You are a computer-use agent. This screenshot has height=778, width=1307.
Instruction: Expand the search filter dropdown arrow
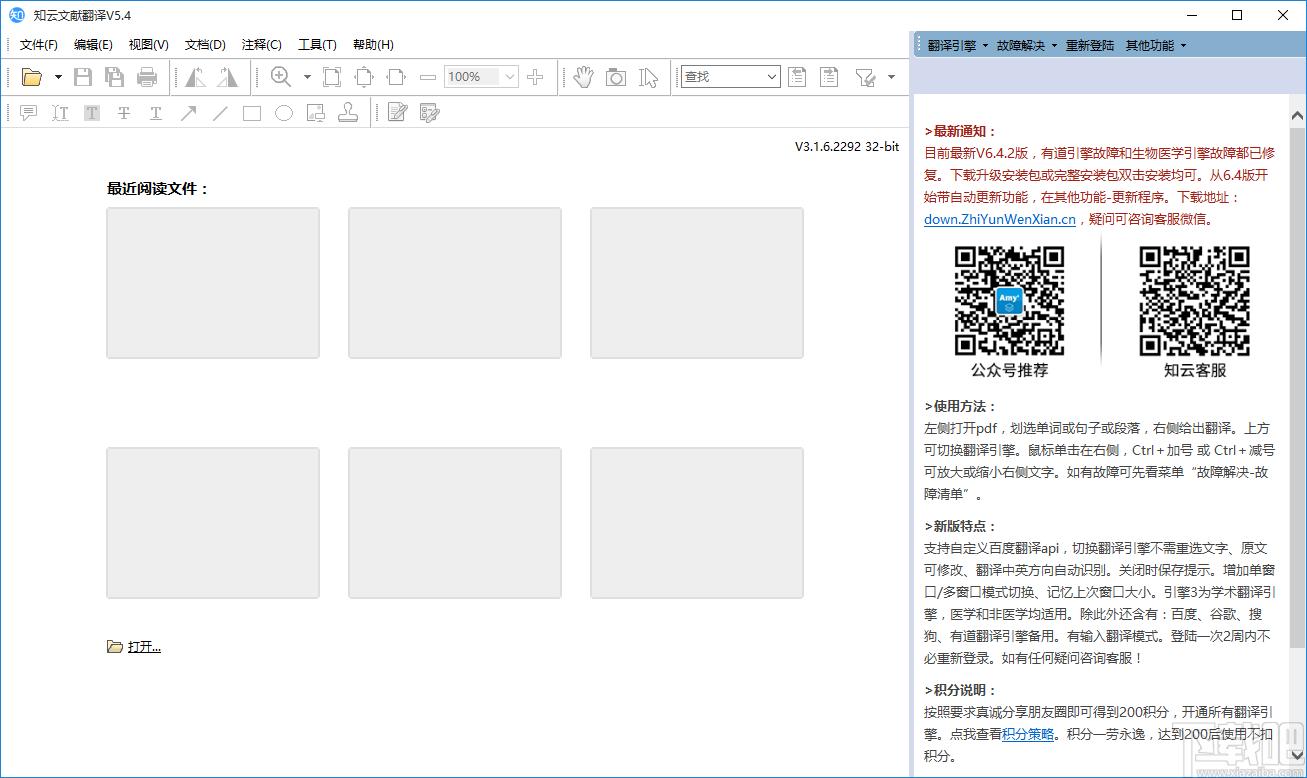click(x=891, y=77)
